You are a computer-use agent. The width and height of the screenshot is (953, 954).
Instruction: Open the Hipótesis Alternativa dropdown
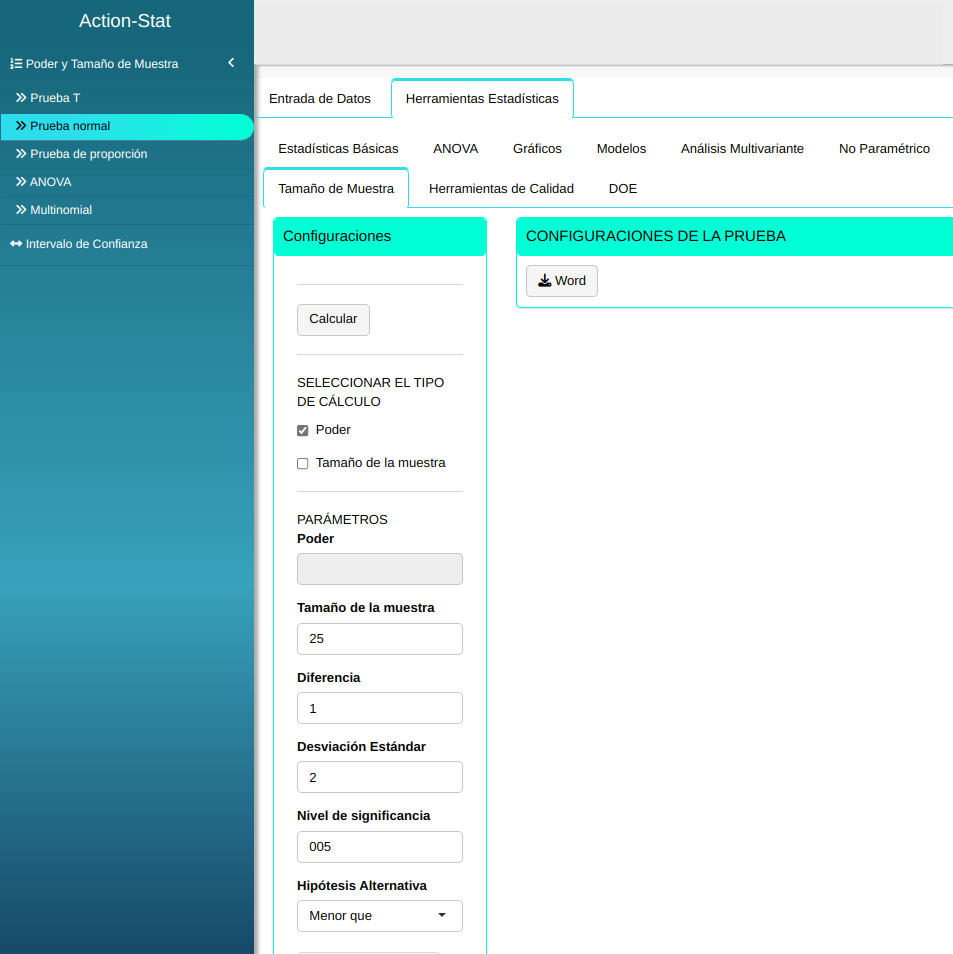click(x=380, y=916)
